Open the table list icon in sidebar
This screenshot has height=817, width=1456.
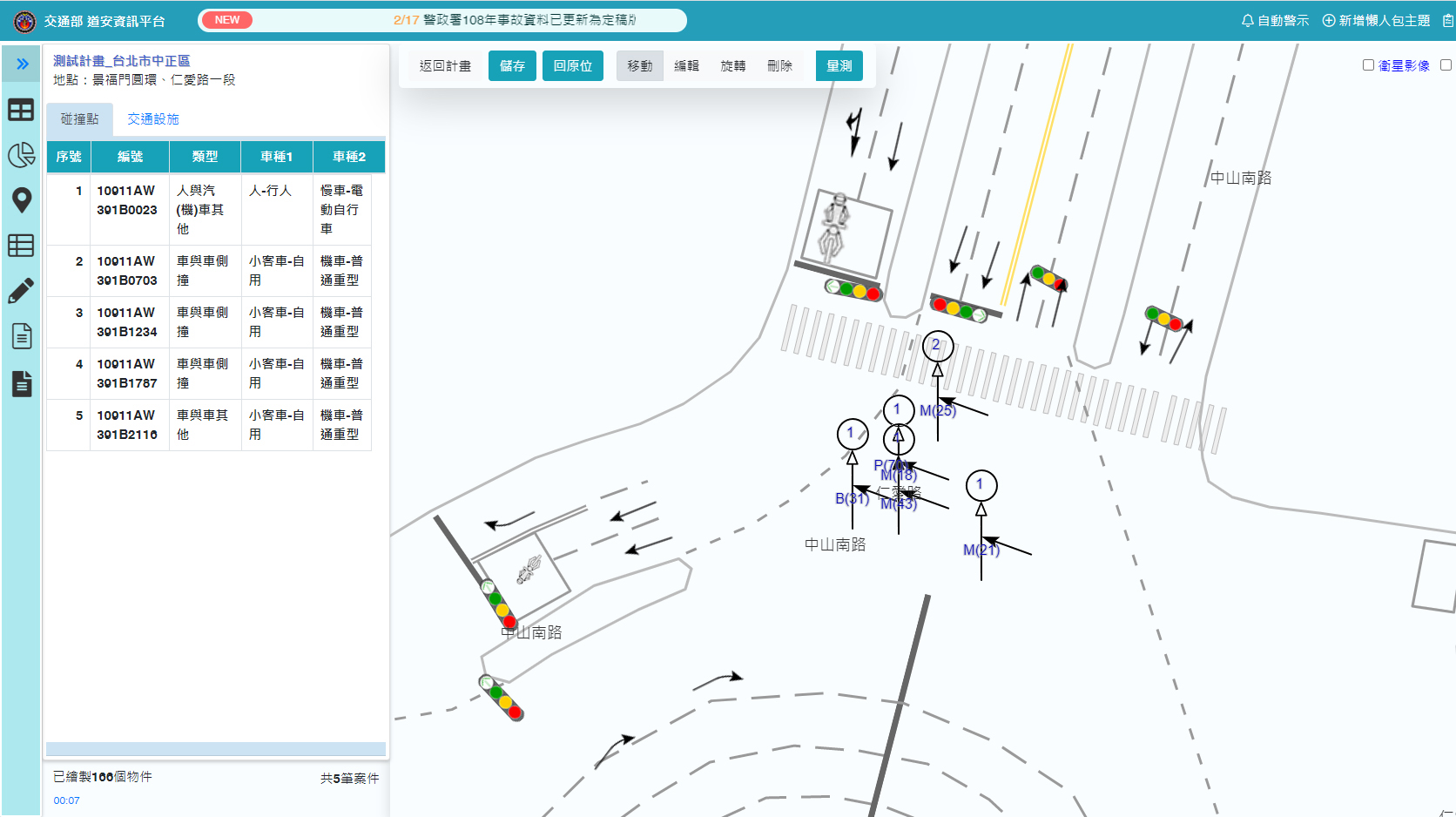pyautogui.click(x=21, y=246)
